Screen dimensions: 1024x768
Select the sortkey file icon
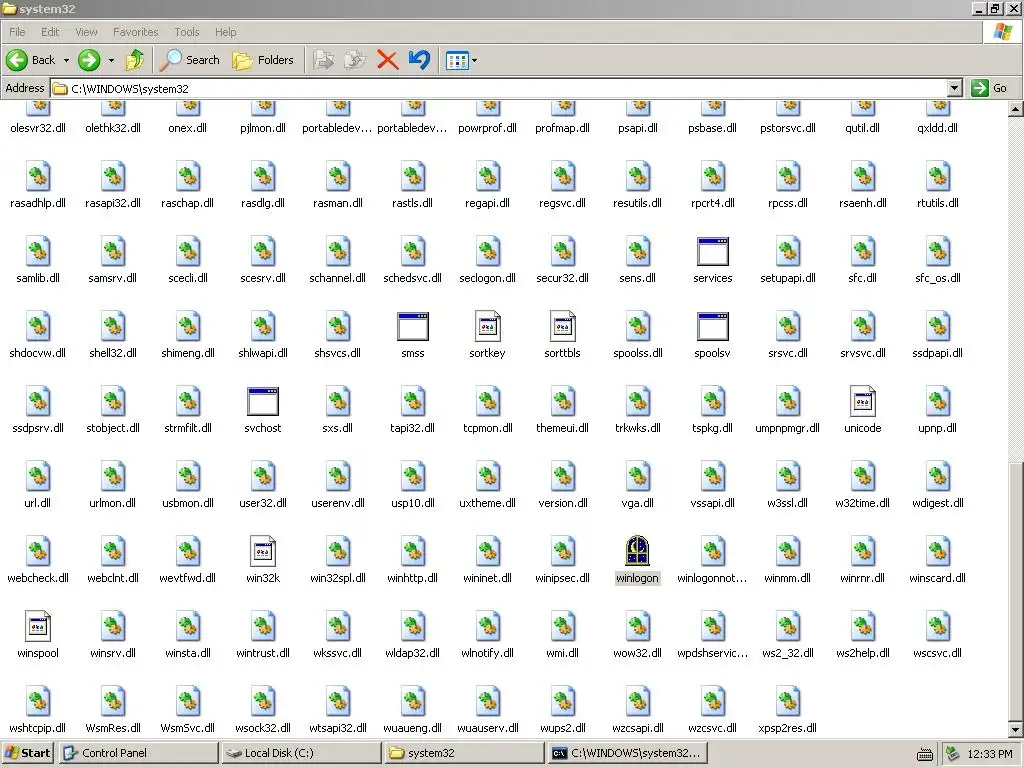(x=487, y=327)
